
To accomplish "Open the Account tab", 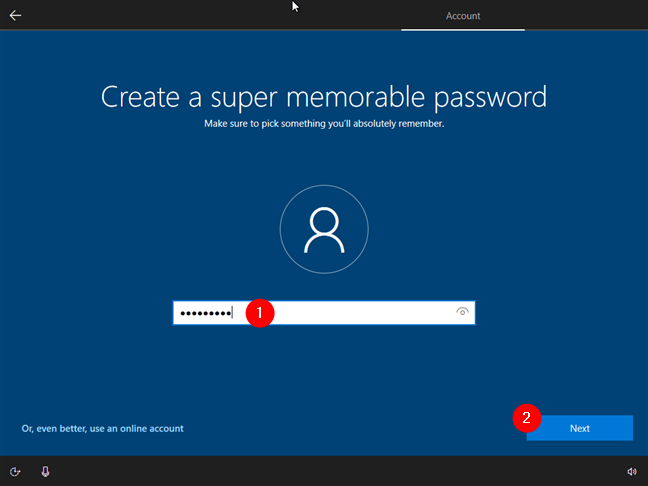I will 463,16.
